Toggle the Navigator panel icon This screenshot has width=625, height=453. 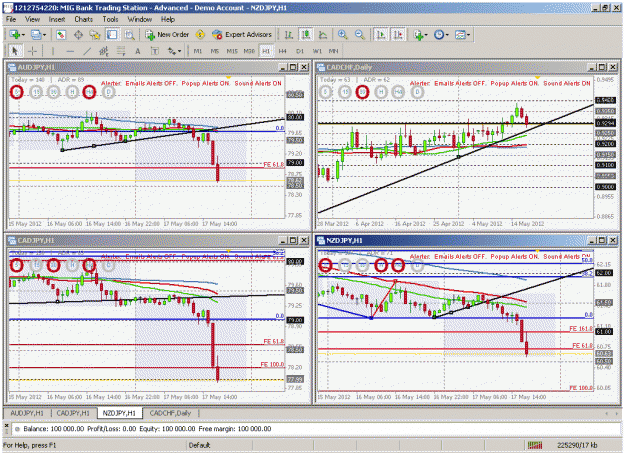pos(95,35)
